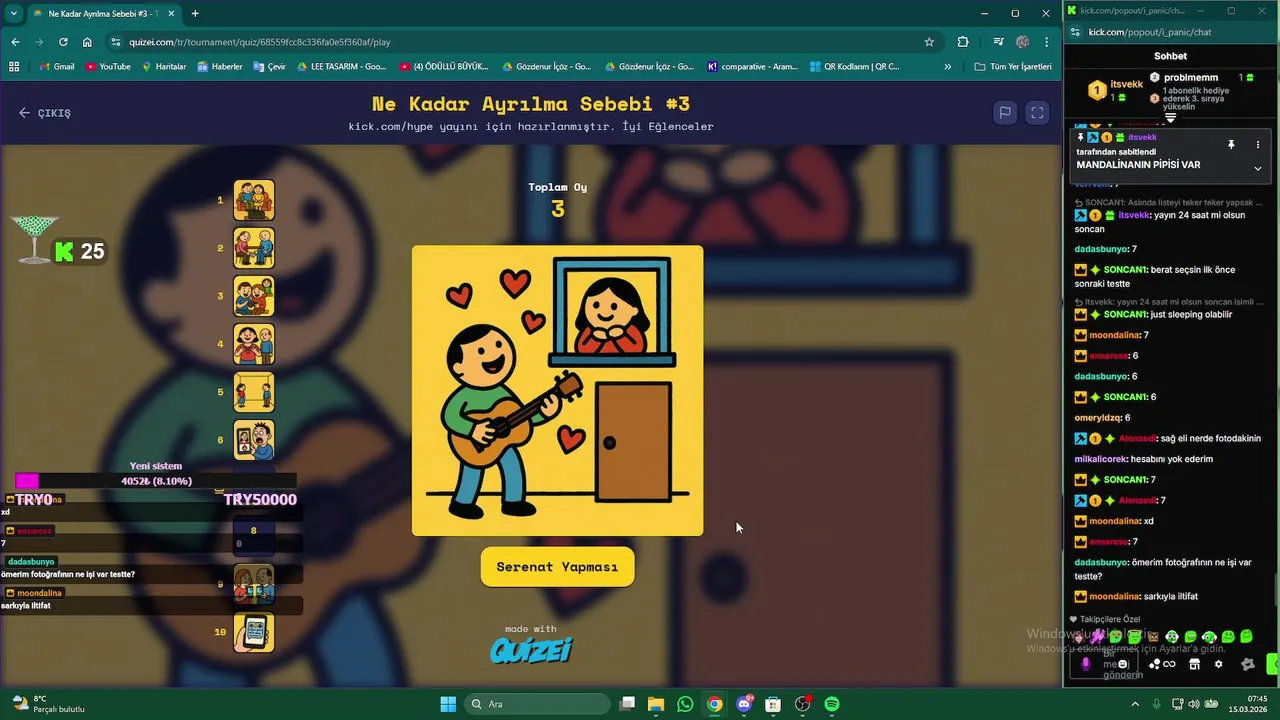Viewport: 1280px width, 720px height.
Task: Open WhatsApp from the taskbar
Action: (685, 704)
